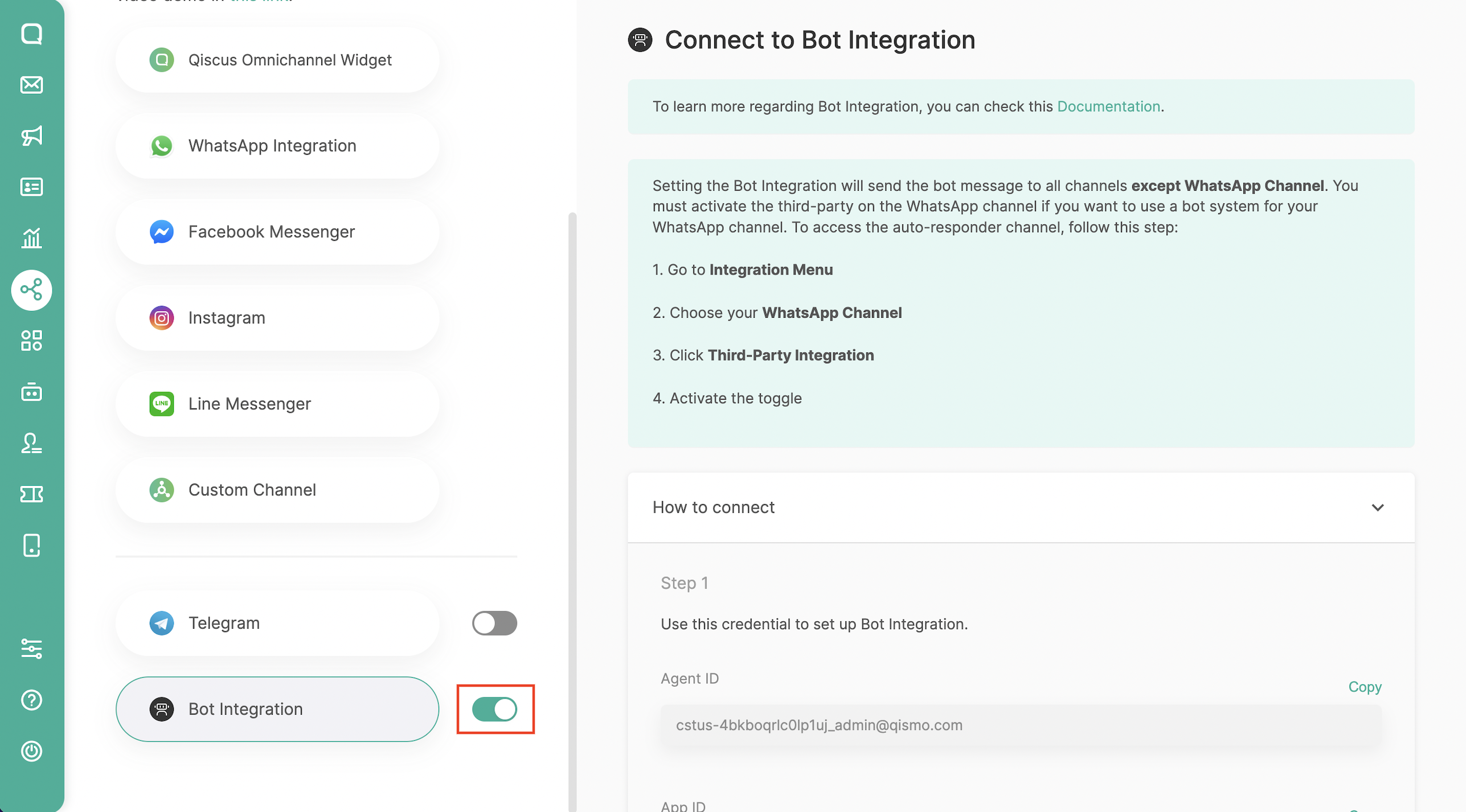Image resolution: width=1466 pixels, height=812 pixels.
Task: Click the contact card sidebar icon
Action: 31,187
